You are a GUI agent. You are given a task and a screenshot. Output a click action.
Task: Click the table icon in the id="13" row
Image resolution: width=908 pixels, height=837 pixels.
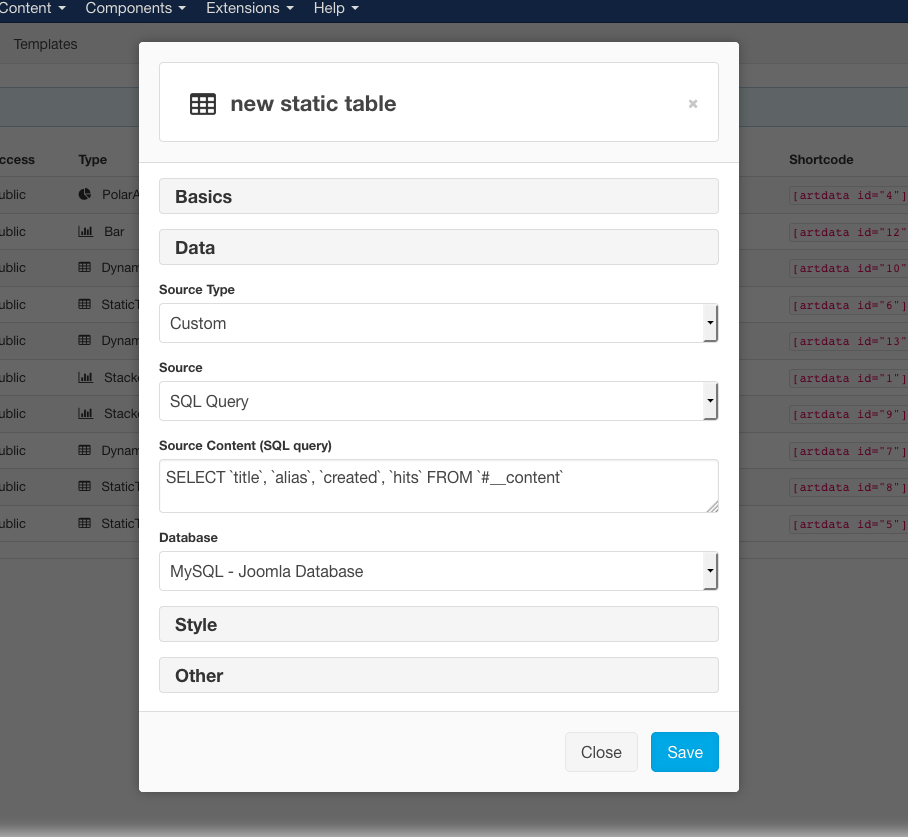point(85,341)
